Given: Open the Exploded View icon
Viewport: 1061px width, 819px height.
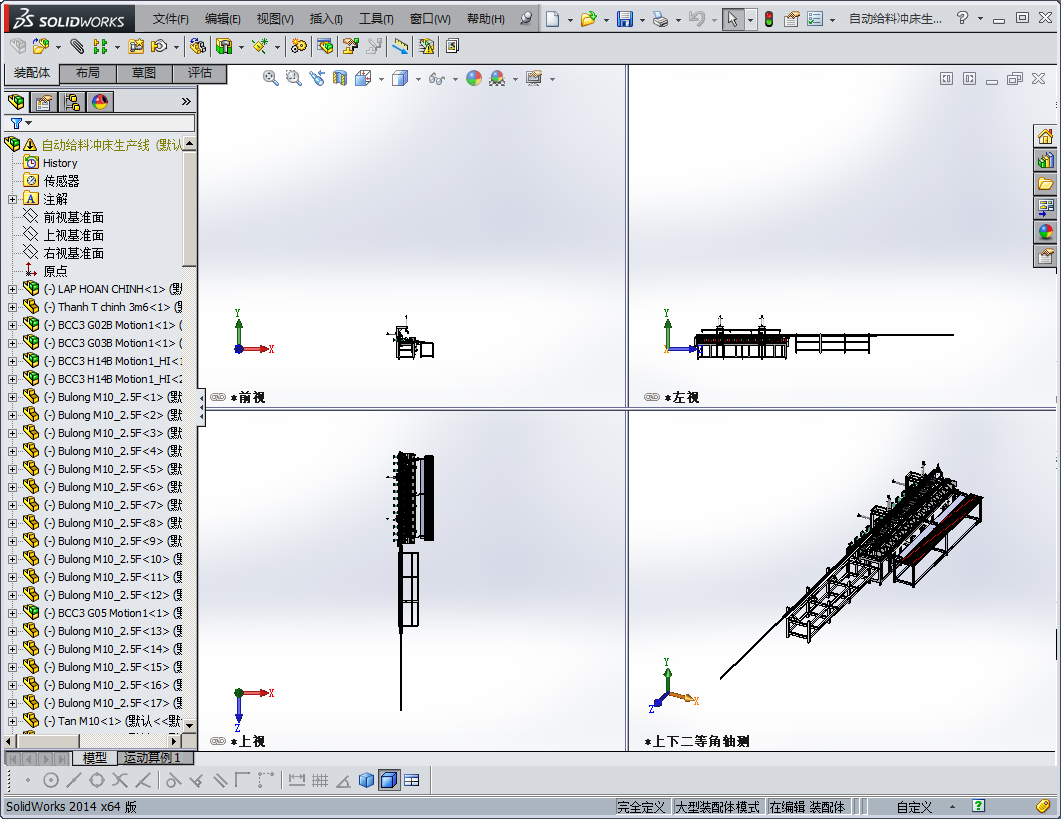Looking at the screenshot, I should (351, 46).
